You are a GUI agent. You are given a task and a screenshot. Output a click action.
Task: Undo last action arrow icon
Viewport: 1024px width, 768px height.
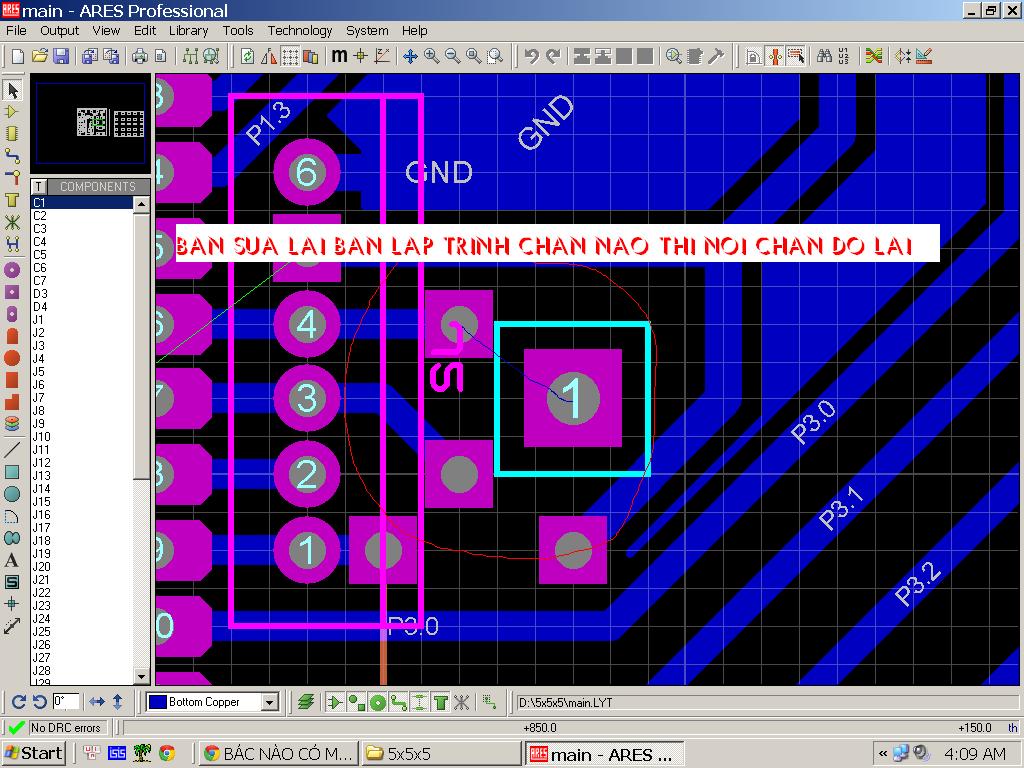(x=531, y=57)
